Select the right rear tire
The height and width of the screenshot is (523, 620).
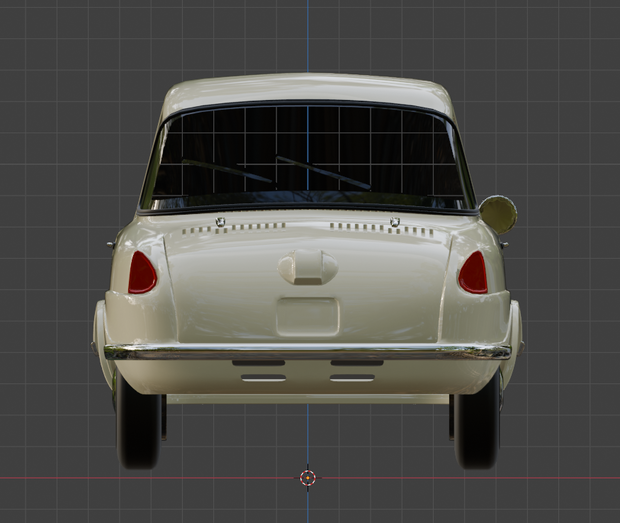(477, 429)
